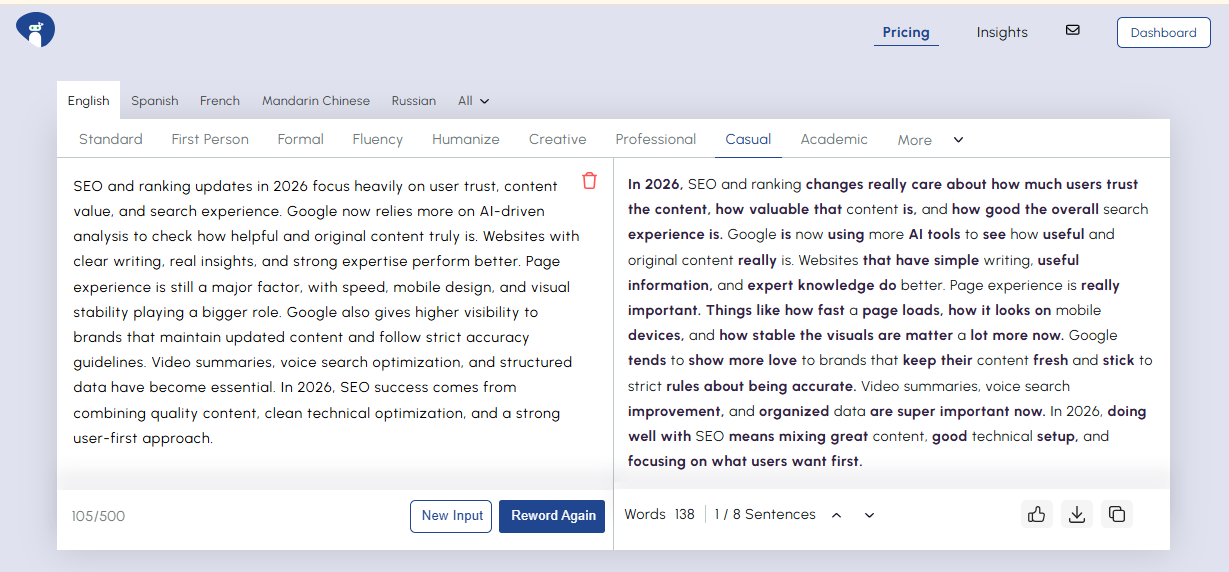Open the Insights link
1229x572 pixels.
point(1002,32)
